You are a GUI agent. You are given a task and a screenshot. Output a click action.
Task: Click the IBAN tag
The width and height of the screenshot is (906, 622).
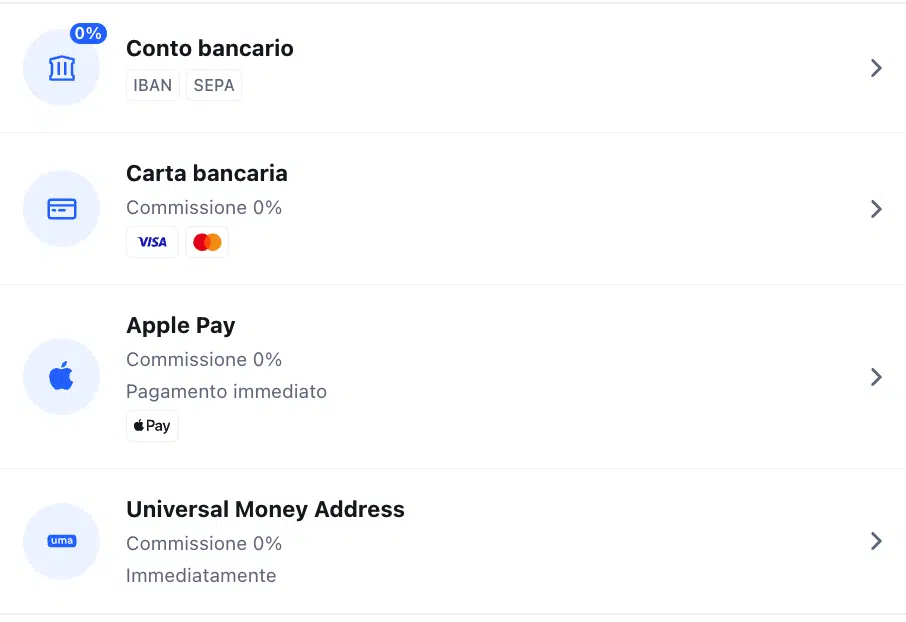(x=153, y=85)
